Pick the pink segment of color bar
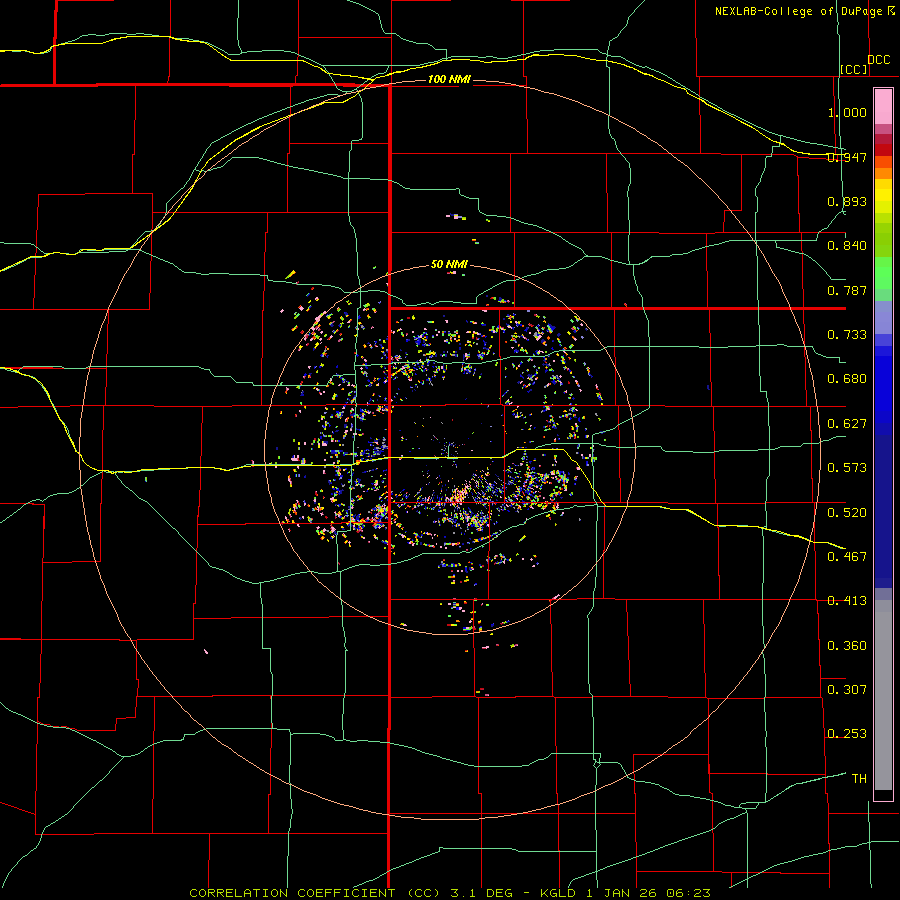This screenshot has width=900, height=900. click(883, 107)
